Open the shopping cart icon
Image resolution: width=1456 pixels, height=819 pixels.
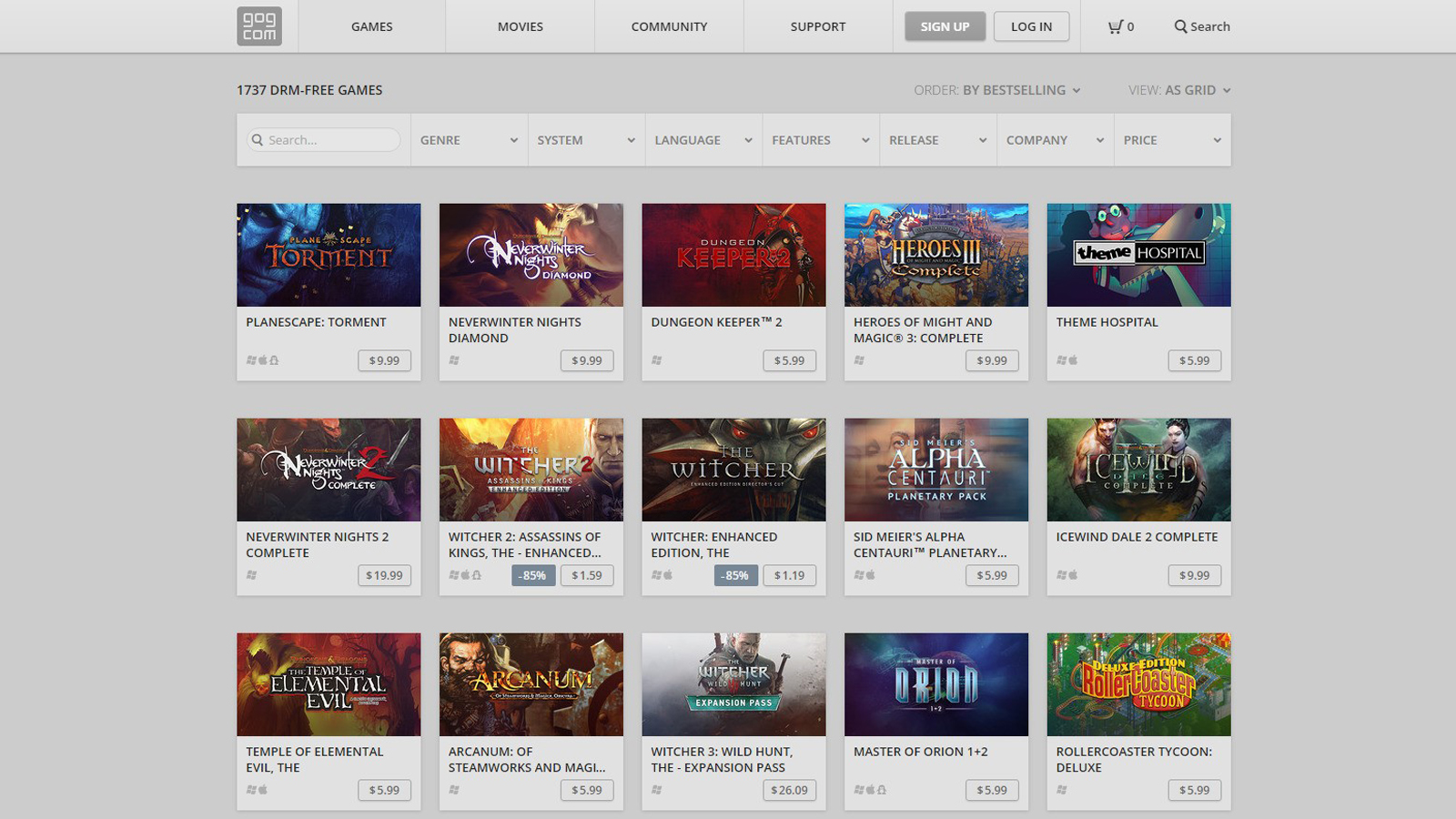point(1115,26)
